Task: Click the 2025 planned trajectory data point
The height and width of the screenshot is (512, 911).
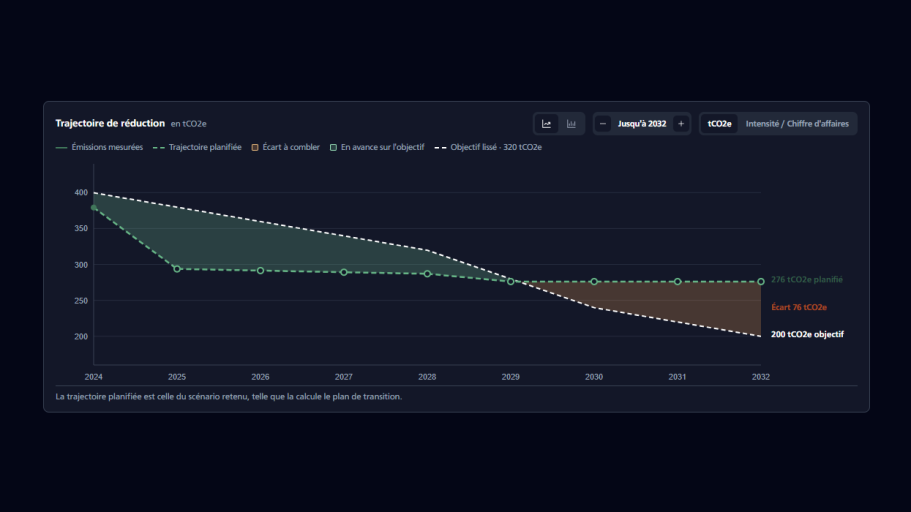Action: pos(177,269)
